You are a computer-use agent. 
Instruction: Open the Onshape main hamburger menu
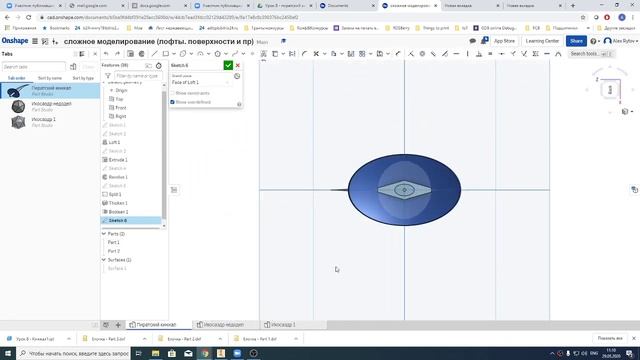pos(35,41)
